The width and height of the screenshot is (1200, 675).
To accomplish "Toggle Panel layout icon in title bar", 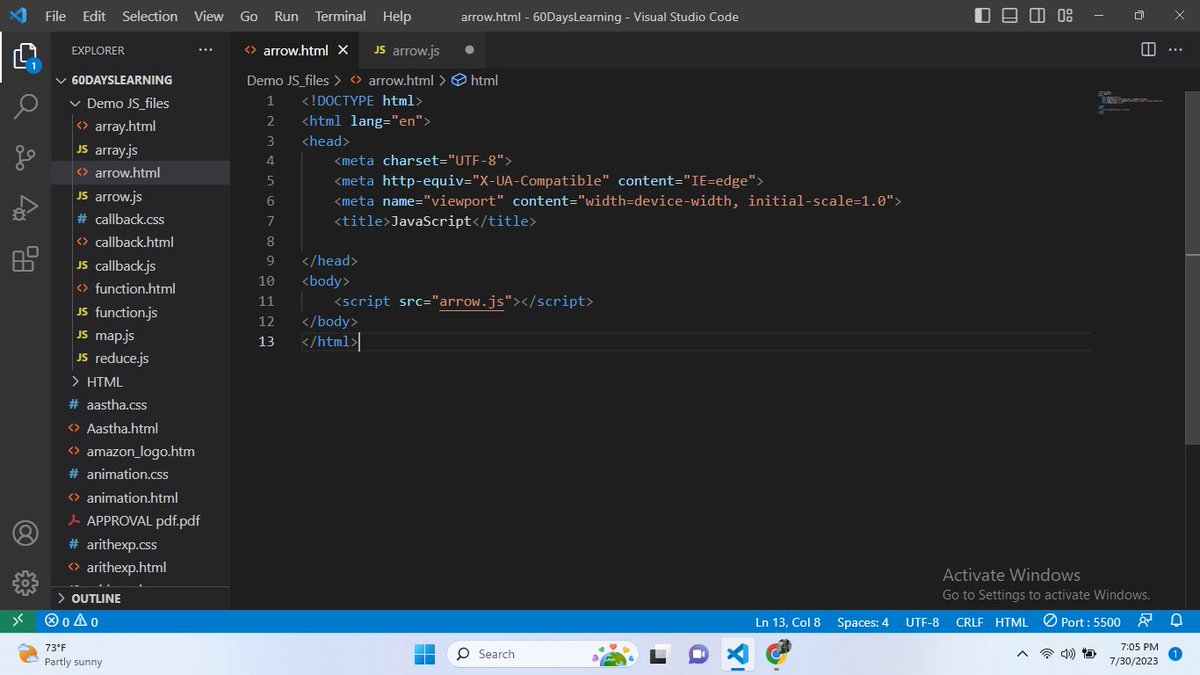I will (x=1010, y=16).
